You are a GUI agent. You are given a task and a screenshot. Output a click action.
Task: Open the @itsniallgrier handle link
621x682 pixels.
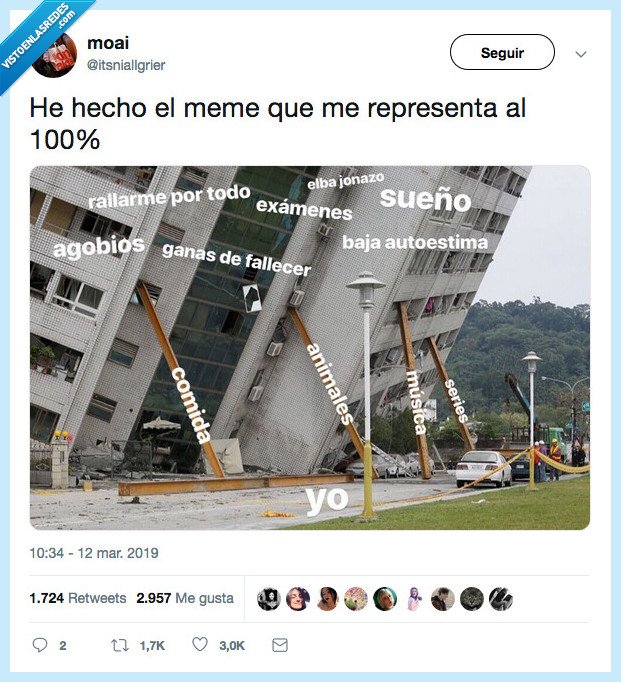(126, 65)
